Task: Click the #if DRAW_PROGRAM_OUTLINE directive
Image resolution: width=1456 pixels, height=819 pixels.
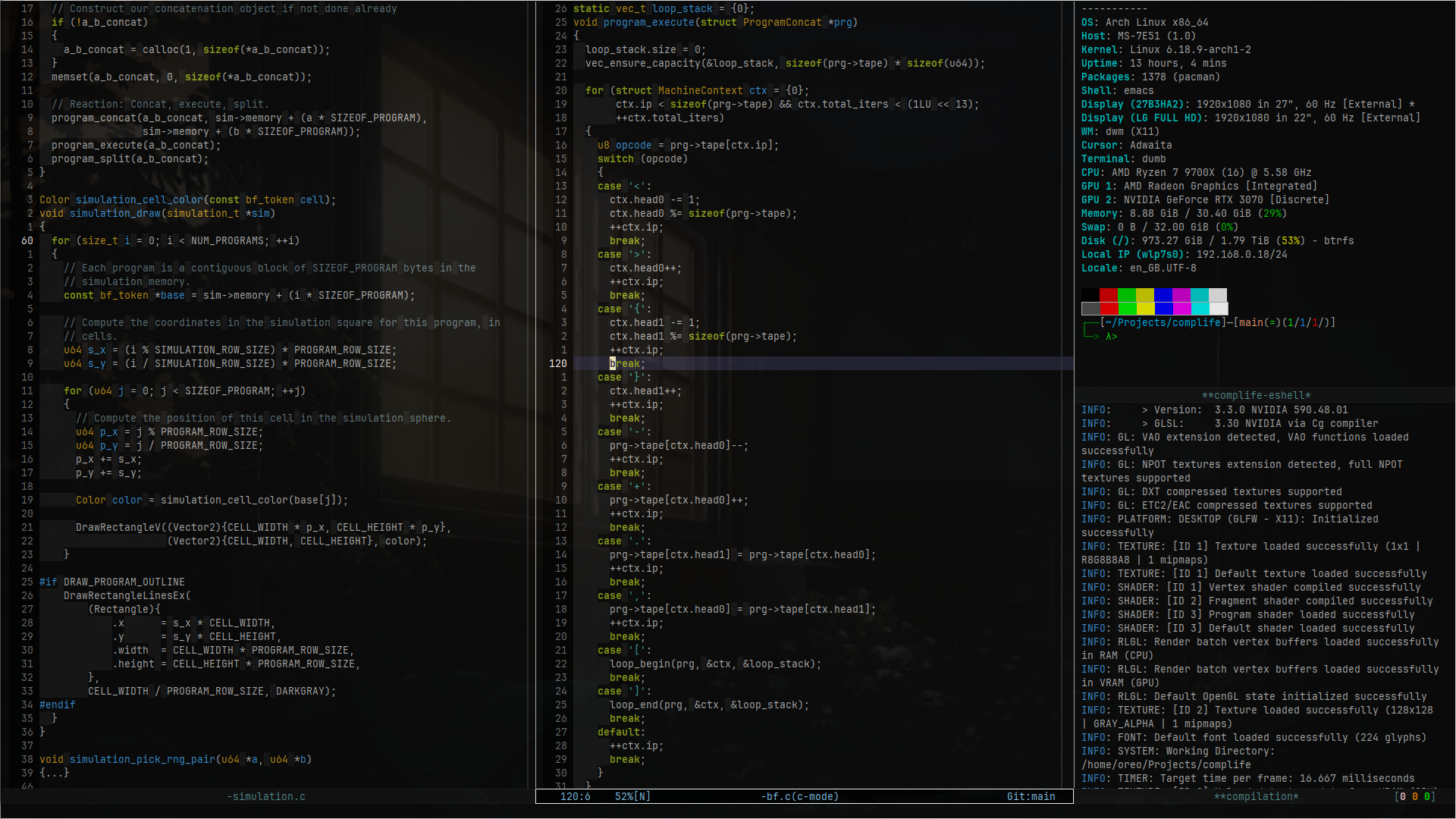Action: [112, 582]
